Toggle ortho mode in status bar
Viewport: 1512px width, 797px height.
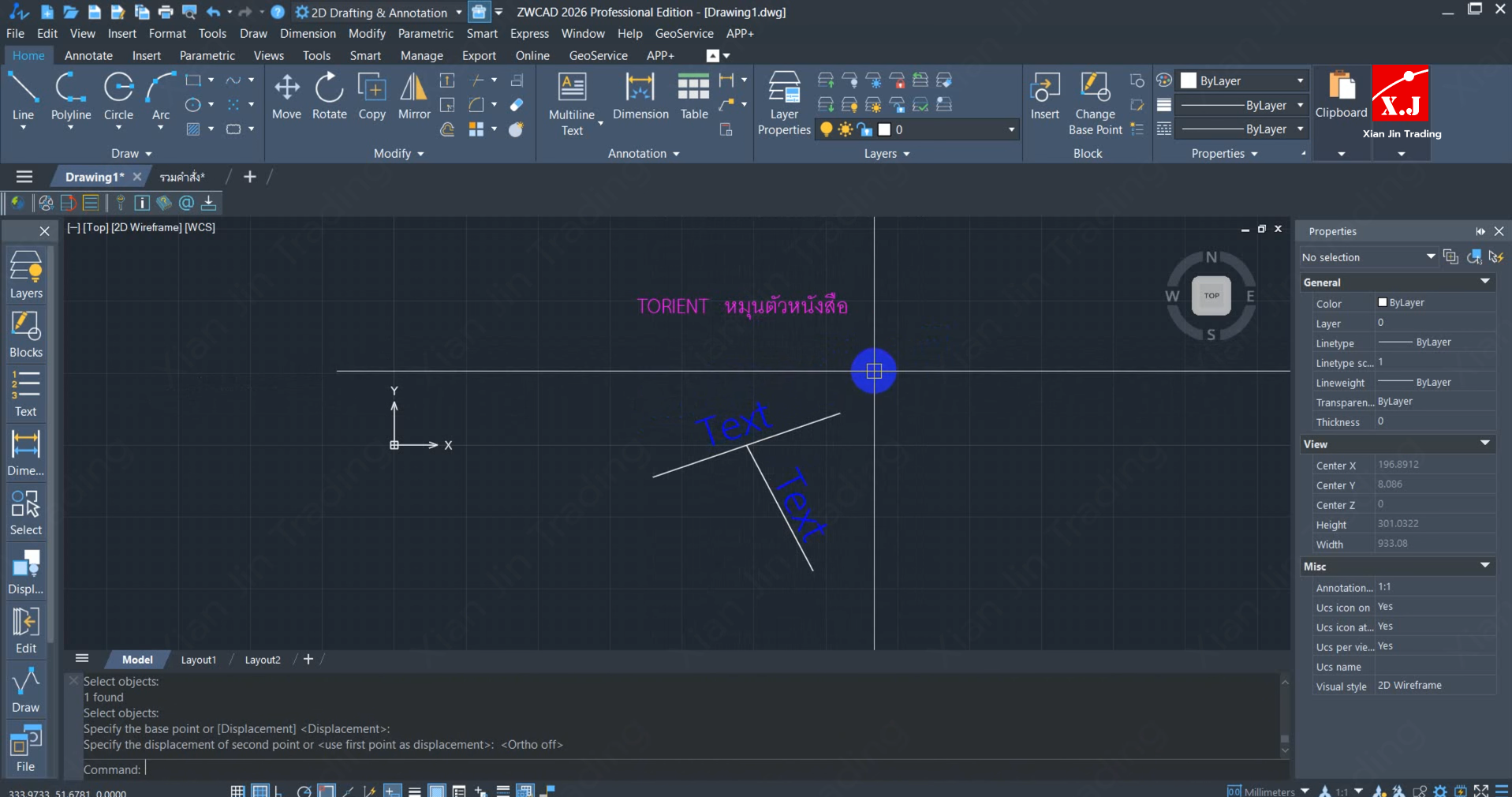point(278,791)
